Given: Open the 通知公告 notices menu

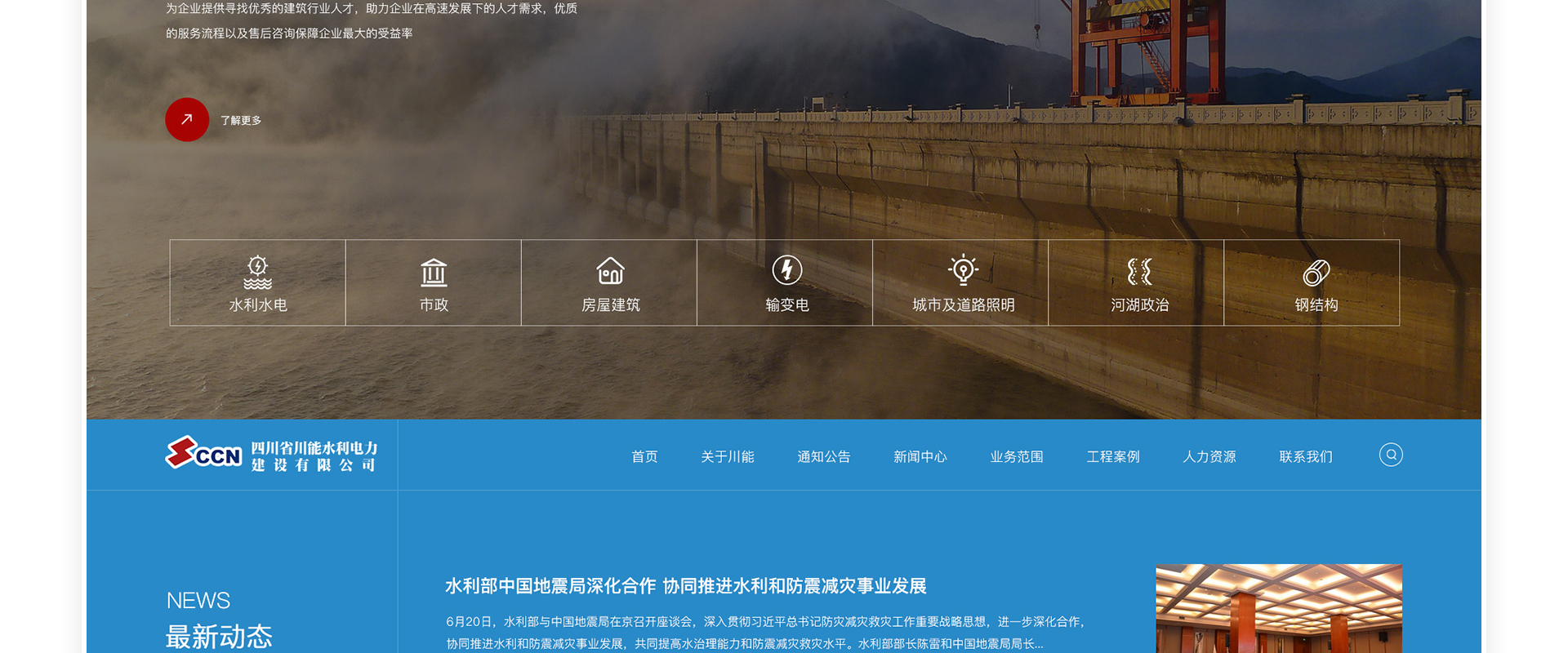Looking at the screenshot, I should [x=823, y=457].
